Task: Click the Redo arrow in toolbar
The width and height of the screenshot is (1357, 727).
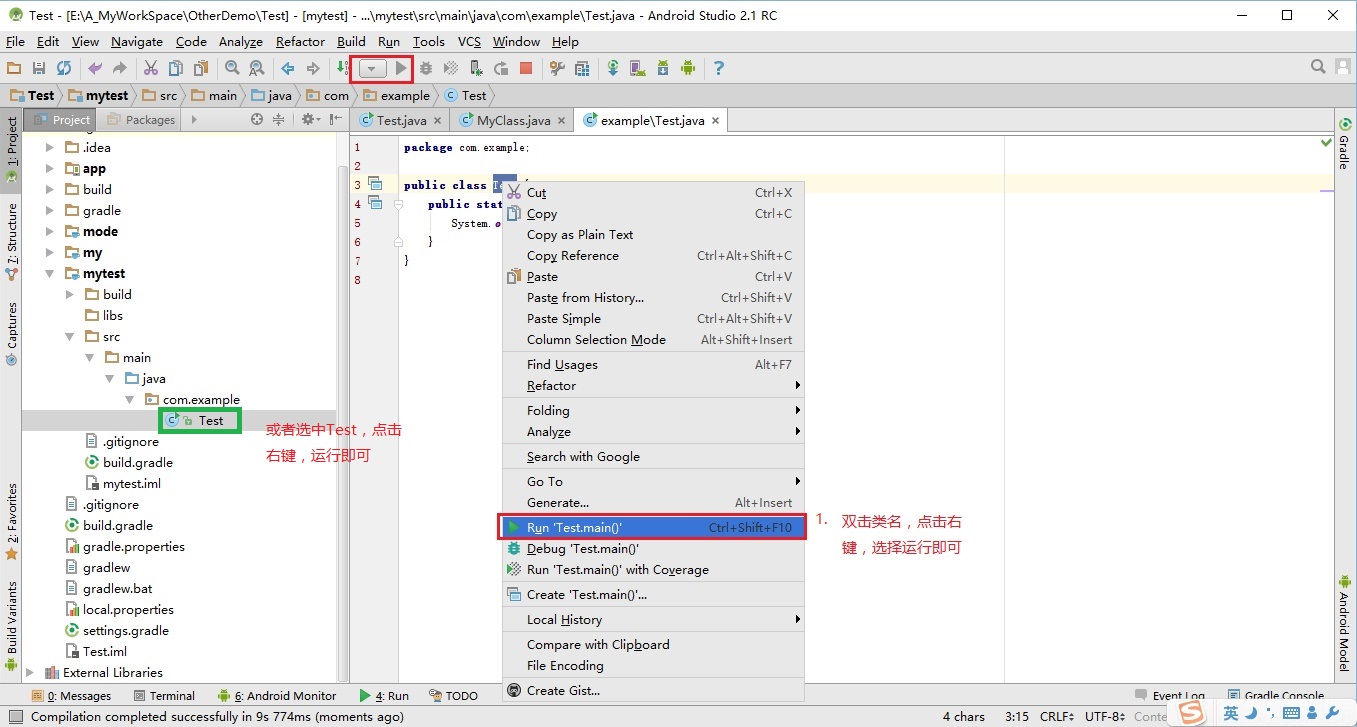Action: click(120, 68)
